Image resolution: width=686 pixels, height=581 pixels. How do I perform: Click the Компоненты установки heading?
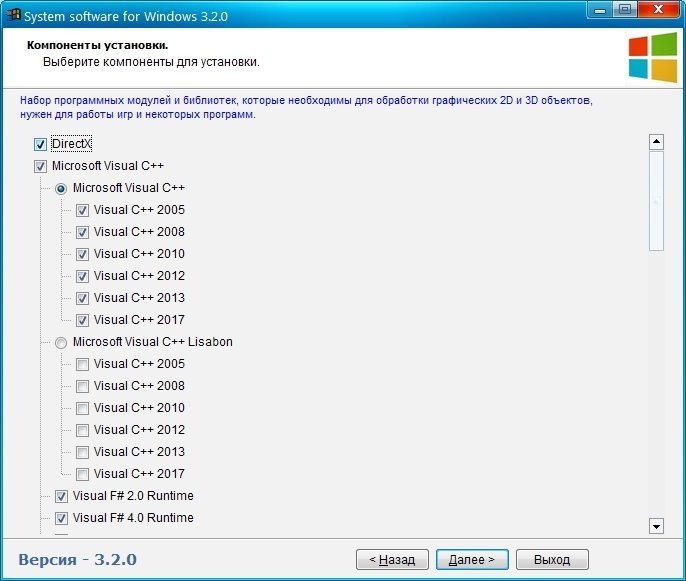(x=98, y=45)
